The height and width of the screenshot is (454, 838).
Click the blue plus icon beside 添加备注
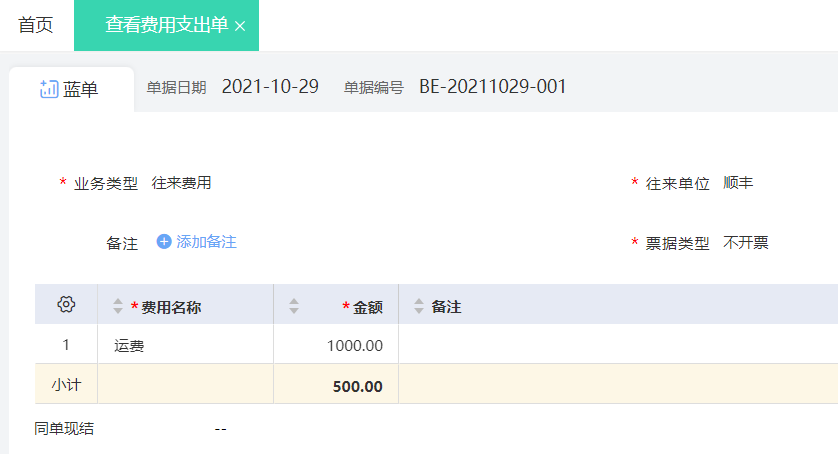click(x=164, y=242)
